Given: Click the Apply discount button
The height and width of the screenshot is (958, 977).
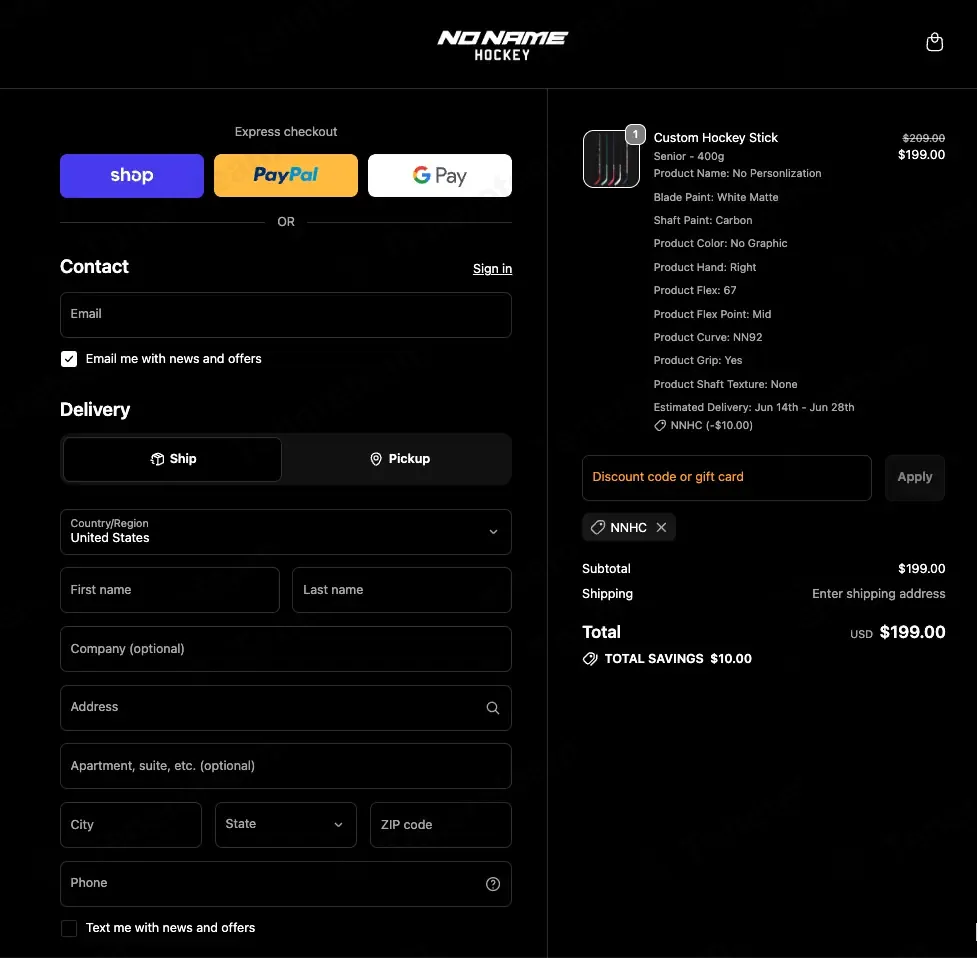Looking at the screenshot, I should [x=914, y=477].
